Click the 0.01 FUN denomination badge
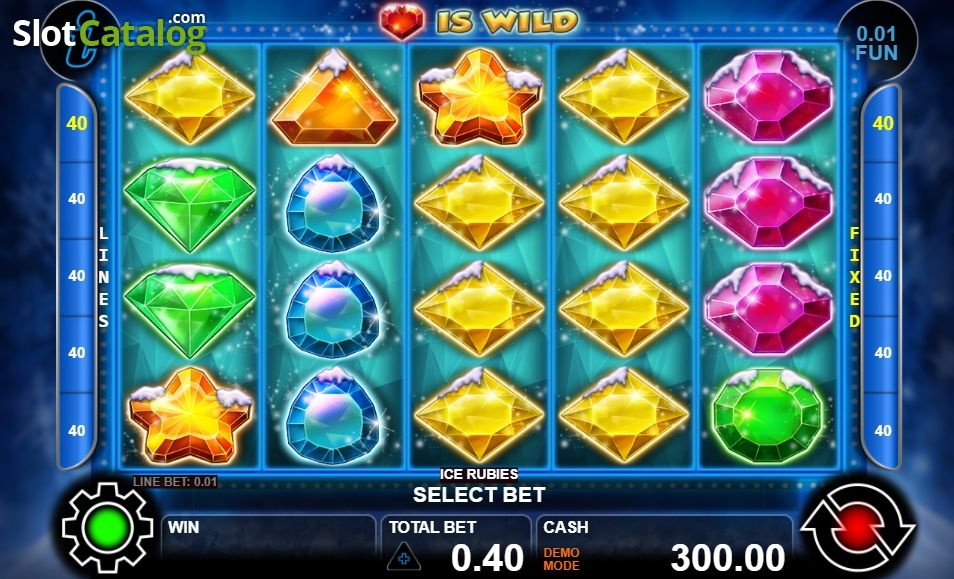This screenshot has width=954, height=579. tap(876, 43)
